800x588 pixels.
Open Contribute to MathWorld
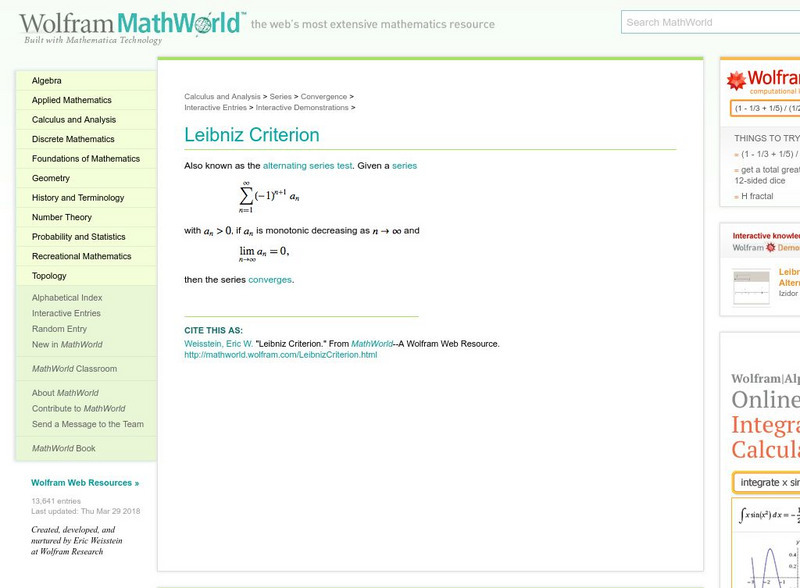[x=79, y=408]
